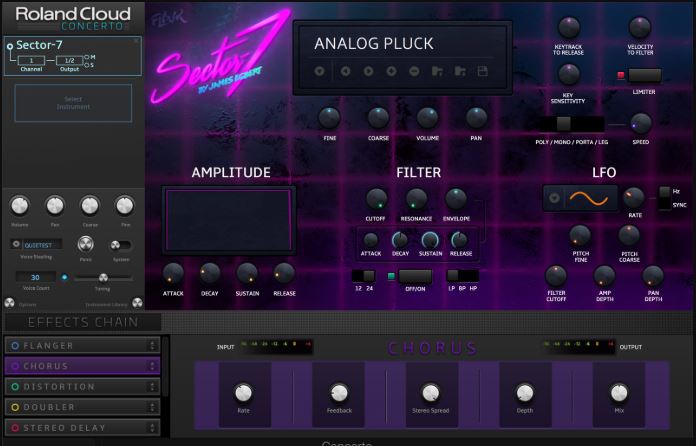This screenshot has width=696, height=446.
Task: Go to the previous preset with left arrow icon
Action: pos(345,71)
